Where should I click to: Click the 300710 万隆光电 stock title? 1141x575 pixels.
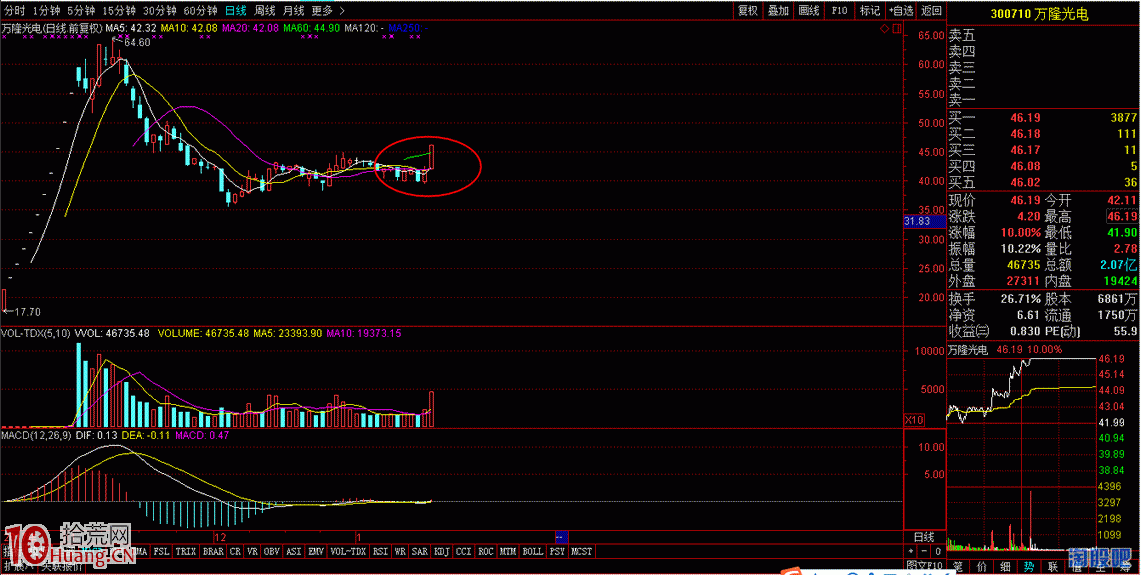point(1041,14)
